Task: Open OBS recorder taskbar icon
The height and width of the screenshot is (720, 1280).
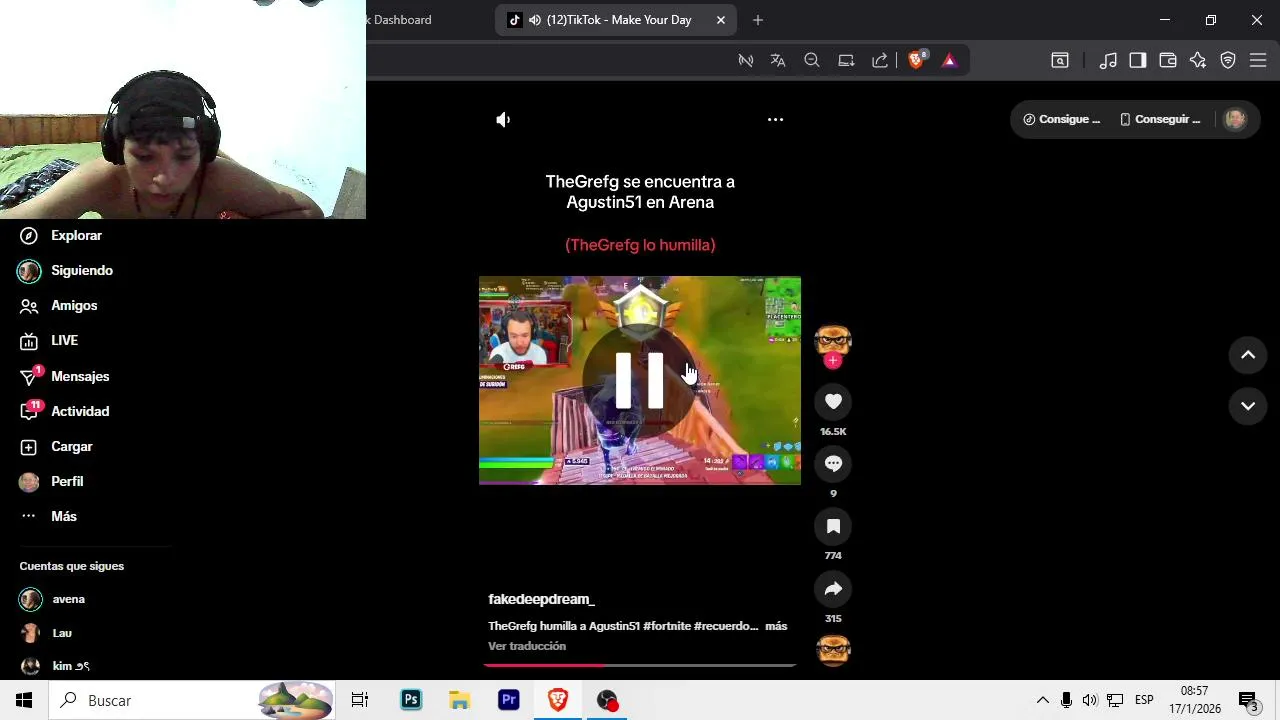Action: tap(607, 700)
